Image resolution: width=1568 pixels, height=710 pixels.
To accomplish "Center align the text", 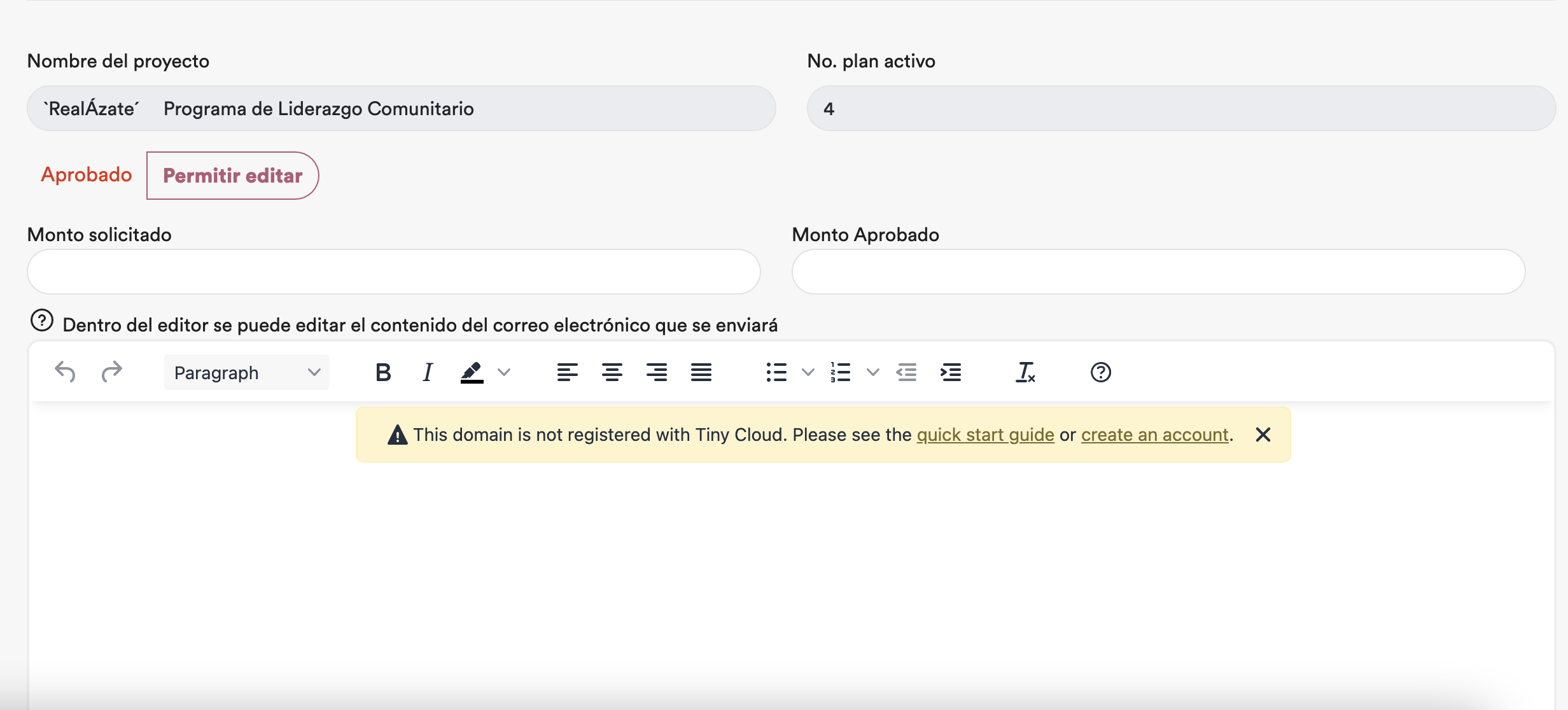I will coord(612,372).
